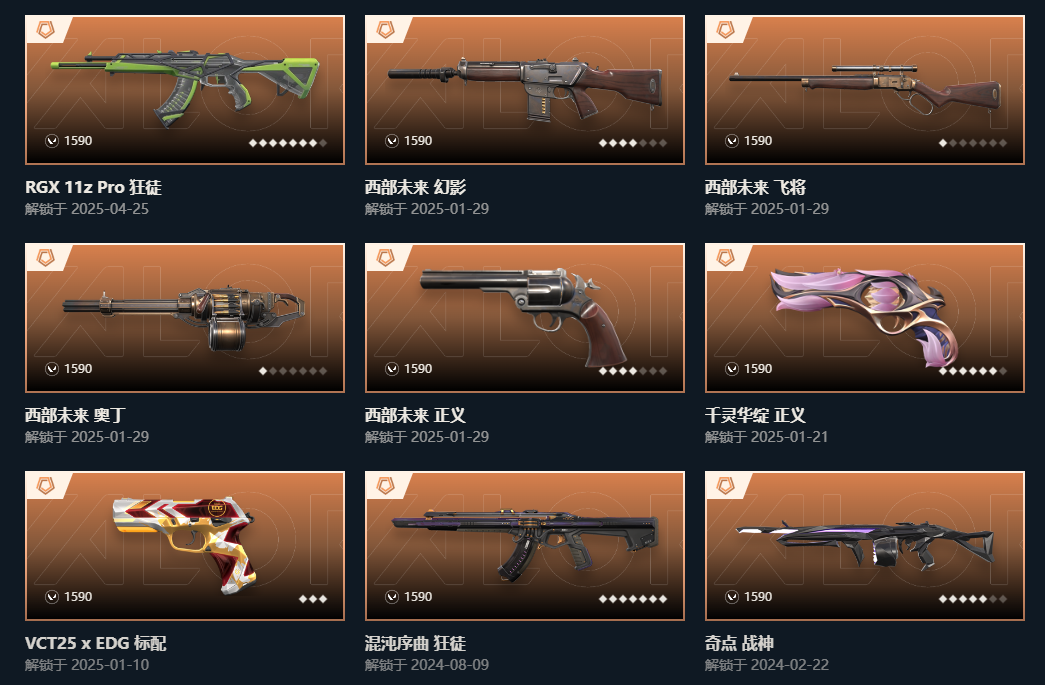
Task: Click the 西部未来 奥丁 machine gun image
Action: click(185, 319)
